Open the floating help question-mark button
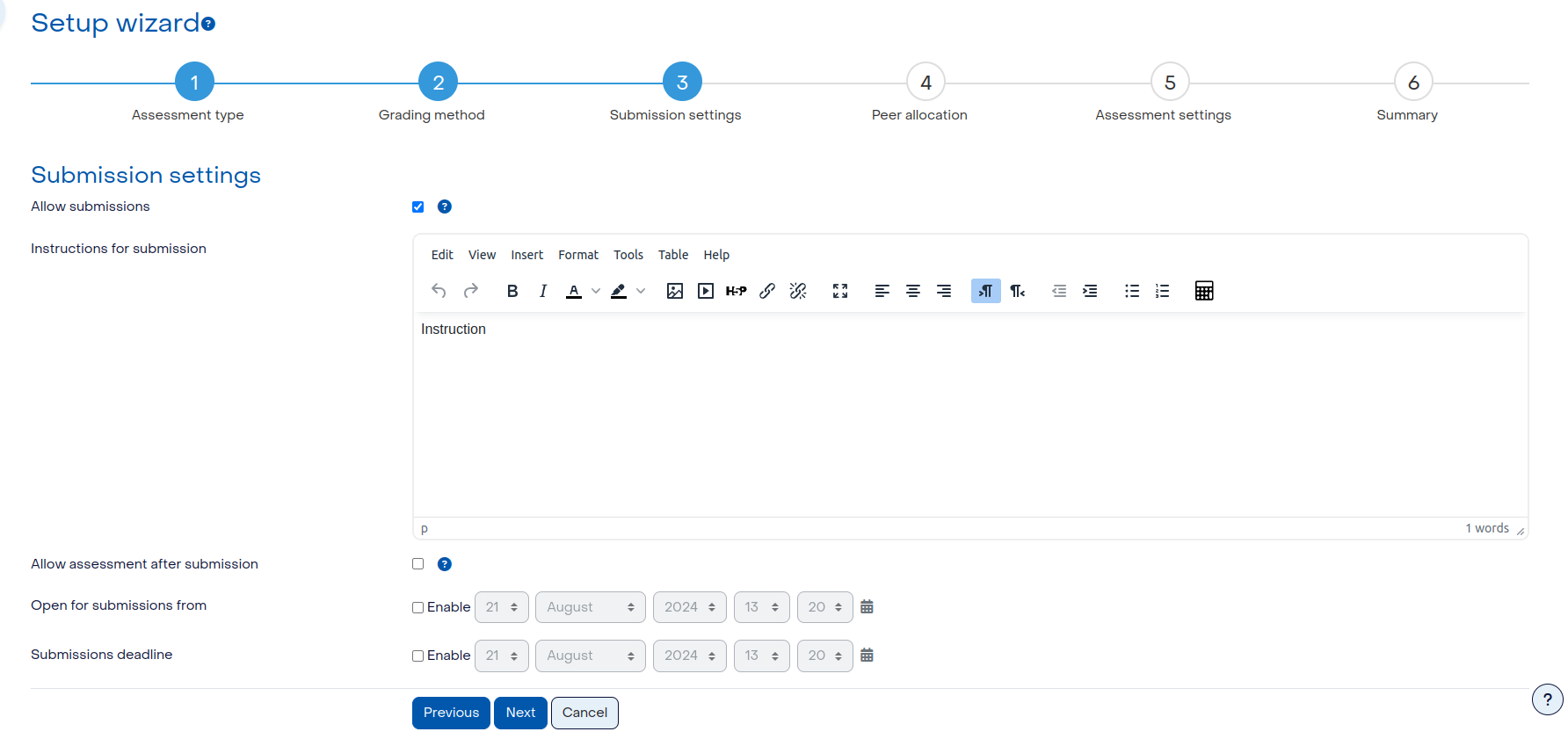The width and height of the screenshot is (1568, 739). pyautogui.click(x=1547, y=699)
